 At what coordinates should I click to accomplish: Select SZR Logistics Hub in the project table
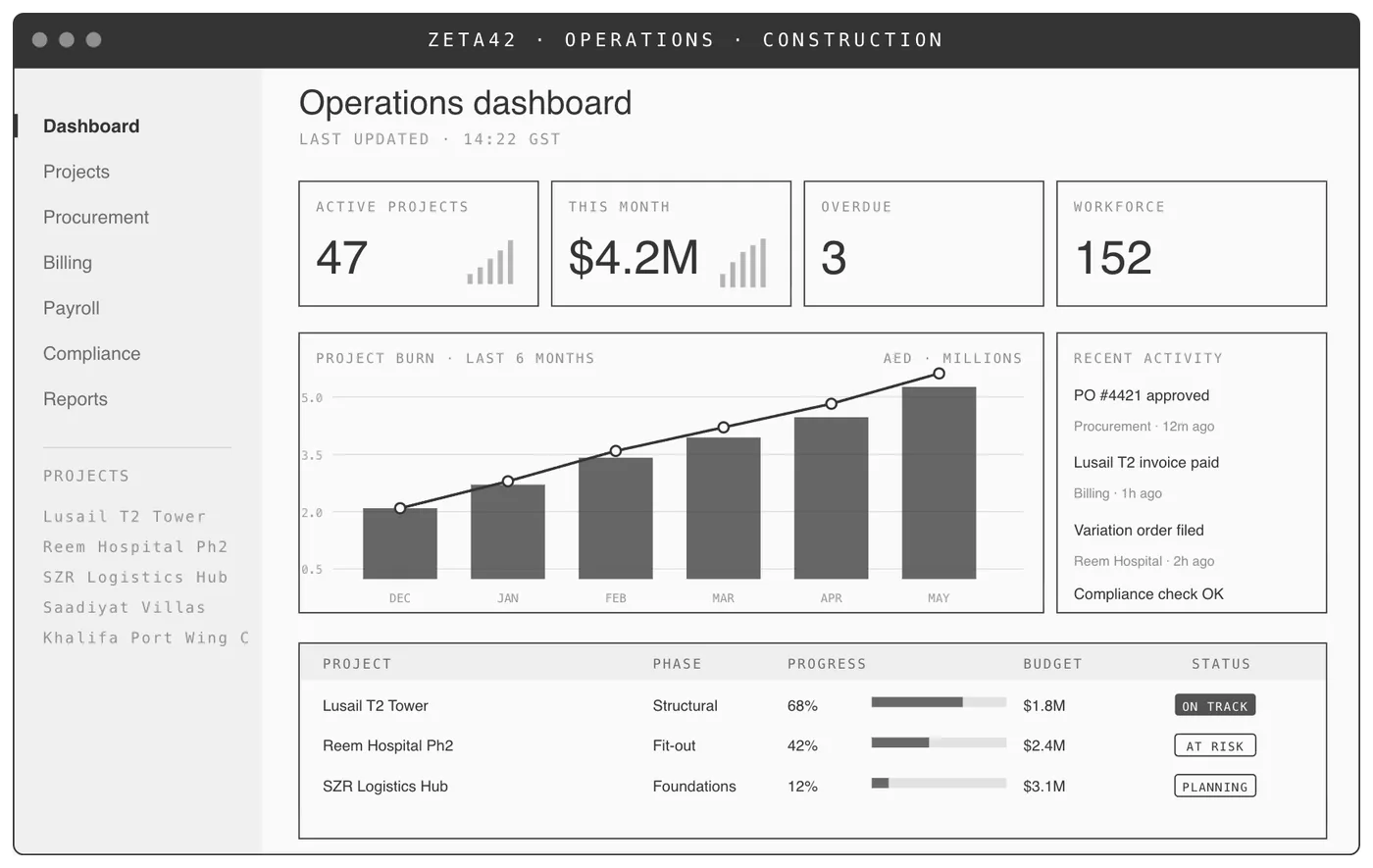pyautogui.click(x=385, y=787)
